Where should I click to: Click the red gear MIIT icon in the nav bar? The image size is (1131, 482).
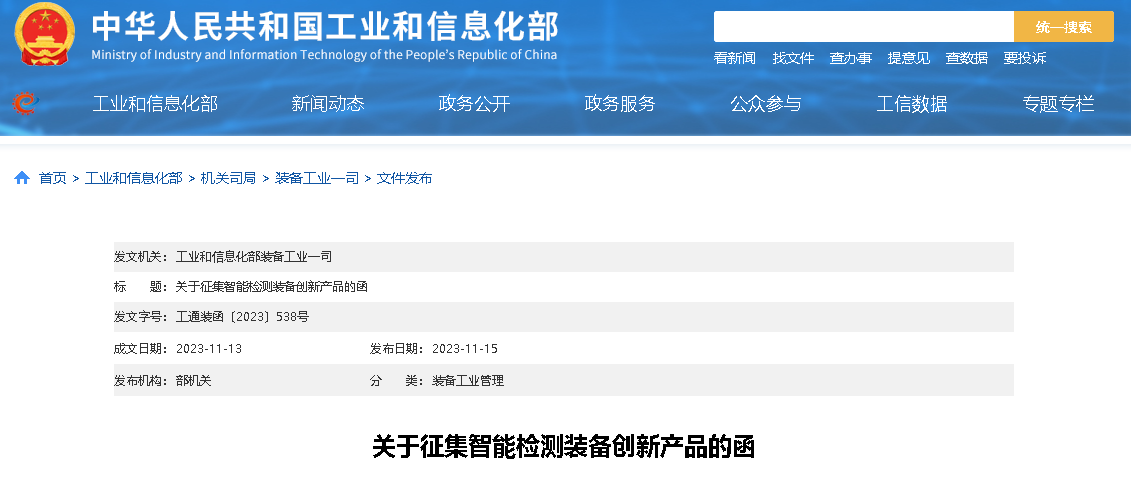(25, 104)
